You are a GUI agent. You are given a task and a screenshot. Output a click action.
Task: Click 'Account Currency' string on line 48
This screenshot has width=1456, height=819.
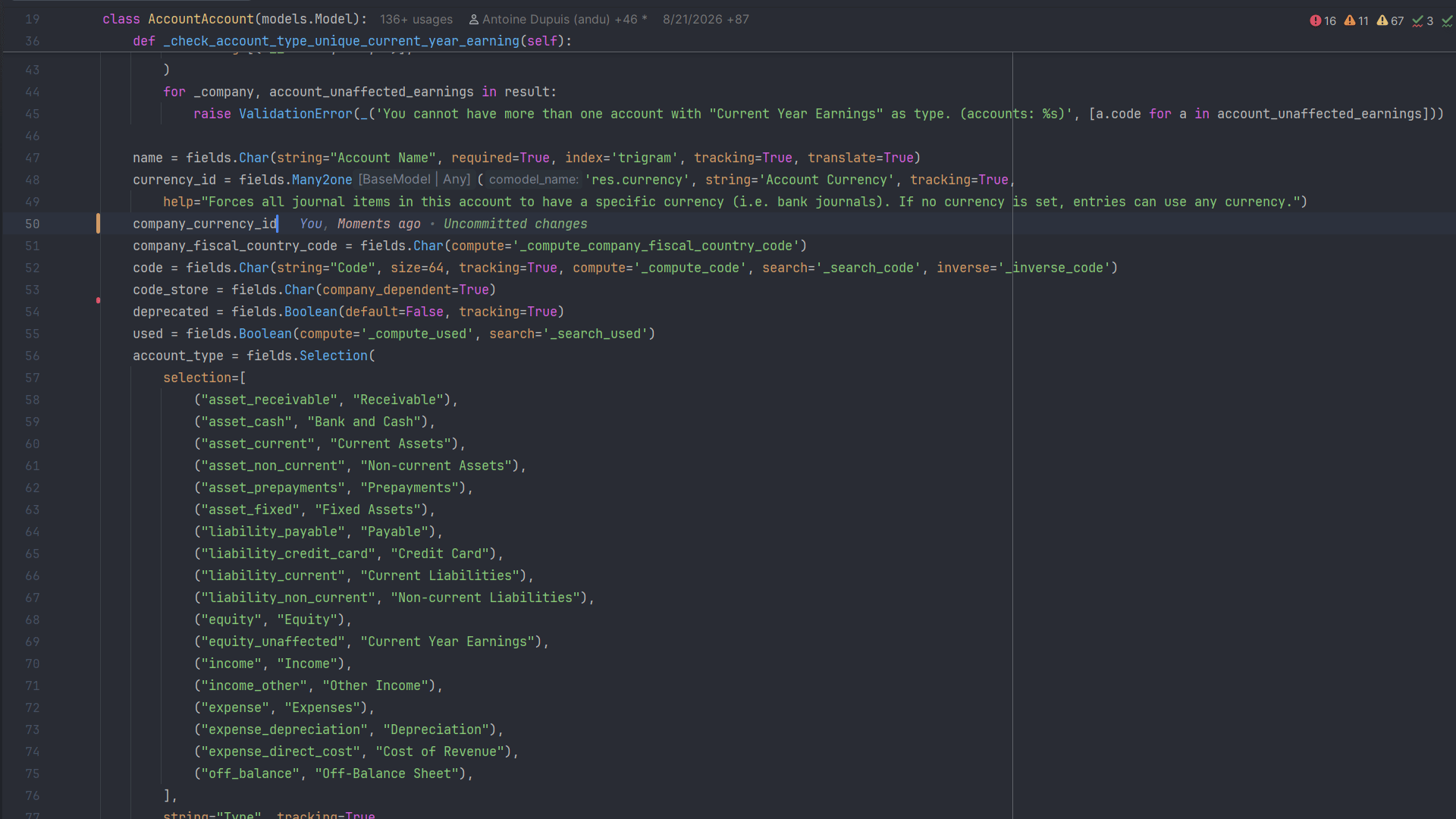click(827, 180)
